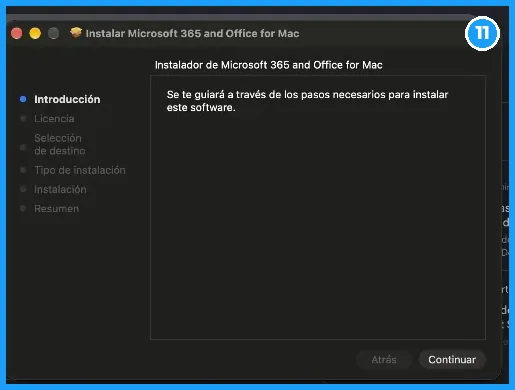The height and width of the screenshot is (390, 515).
Task: Select the Licencia step in the sidebar
Action: coord(54,119)
